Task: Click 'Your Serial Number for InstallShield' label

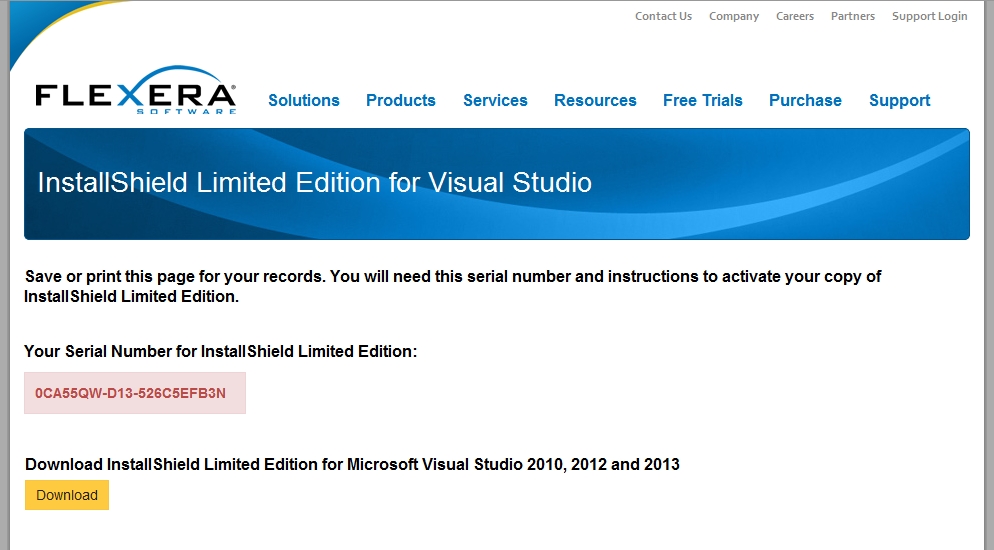Action: coord(221,352)
